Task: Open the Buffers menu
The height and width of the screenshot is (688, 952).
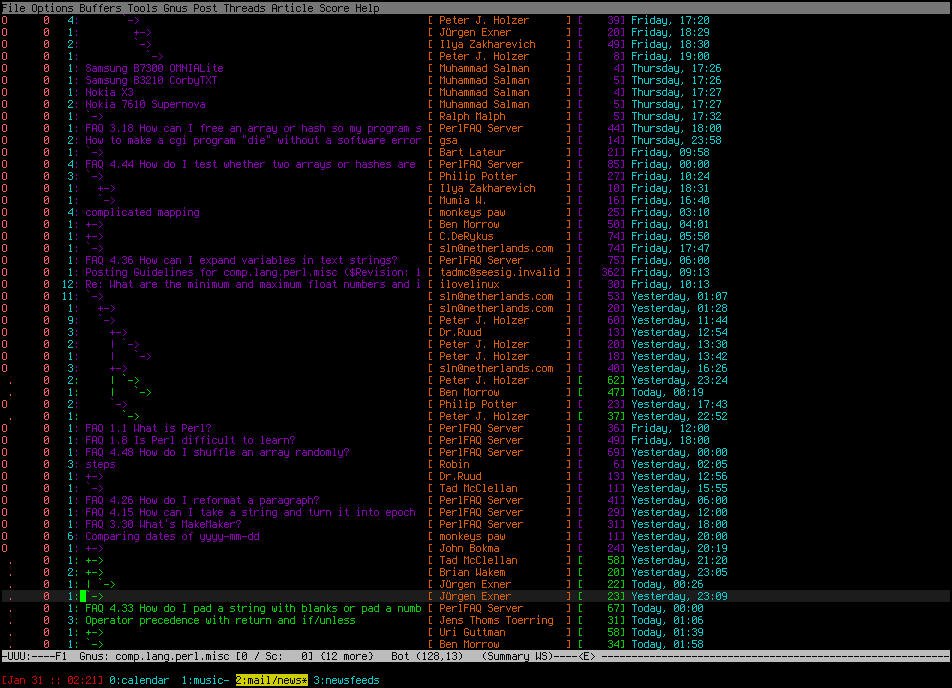Action: (100, 8)
